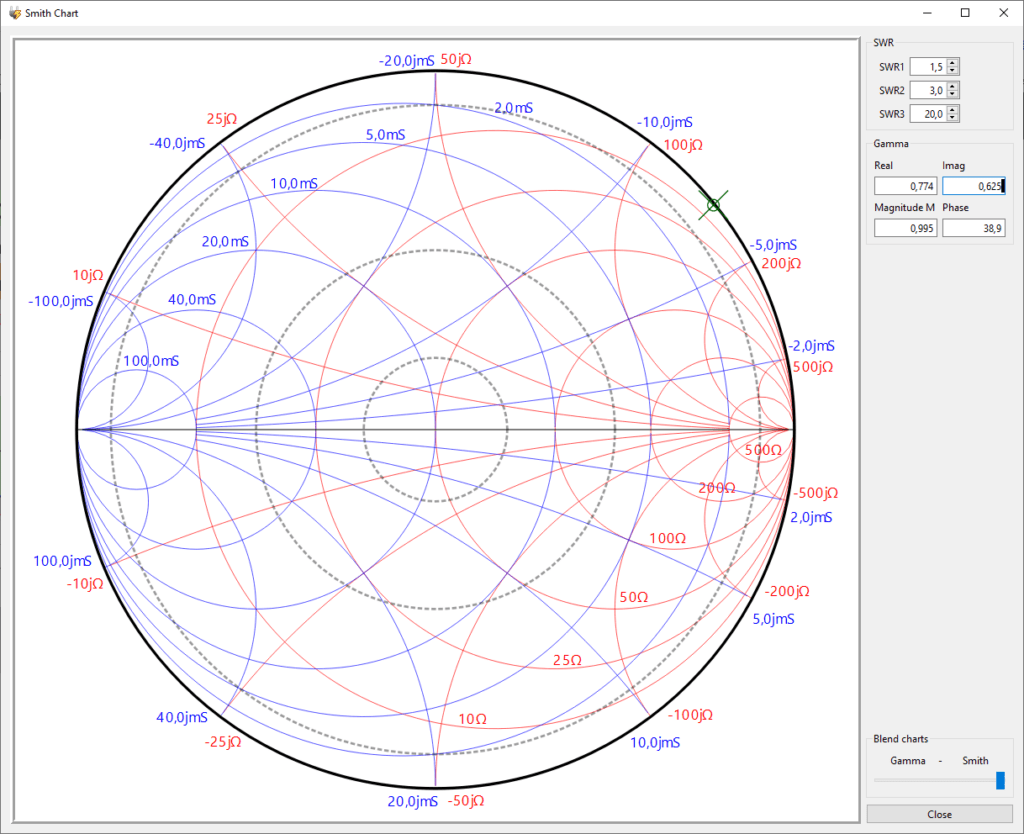Click the SWR1 input field showing 1,5

(928, 67)
